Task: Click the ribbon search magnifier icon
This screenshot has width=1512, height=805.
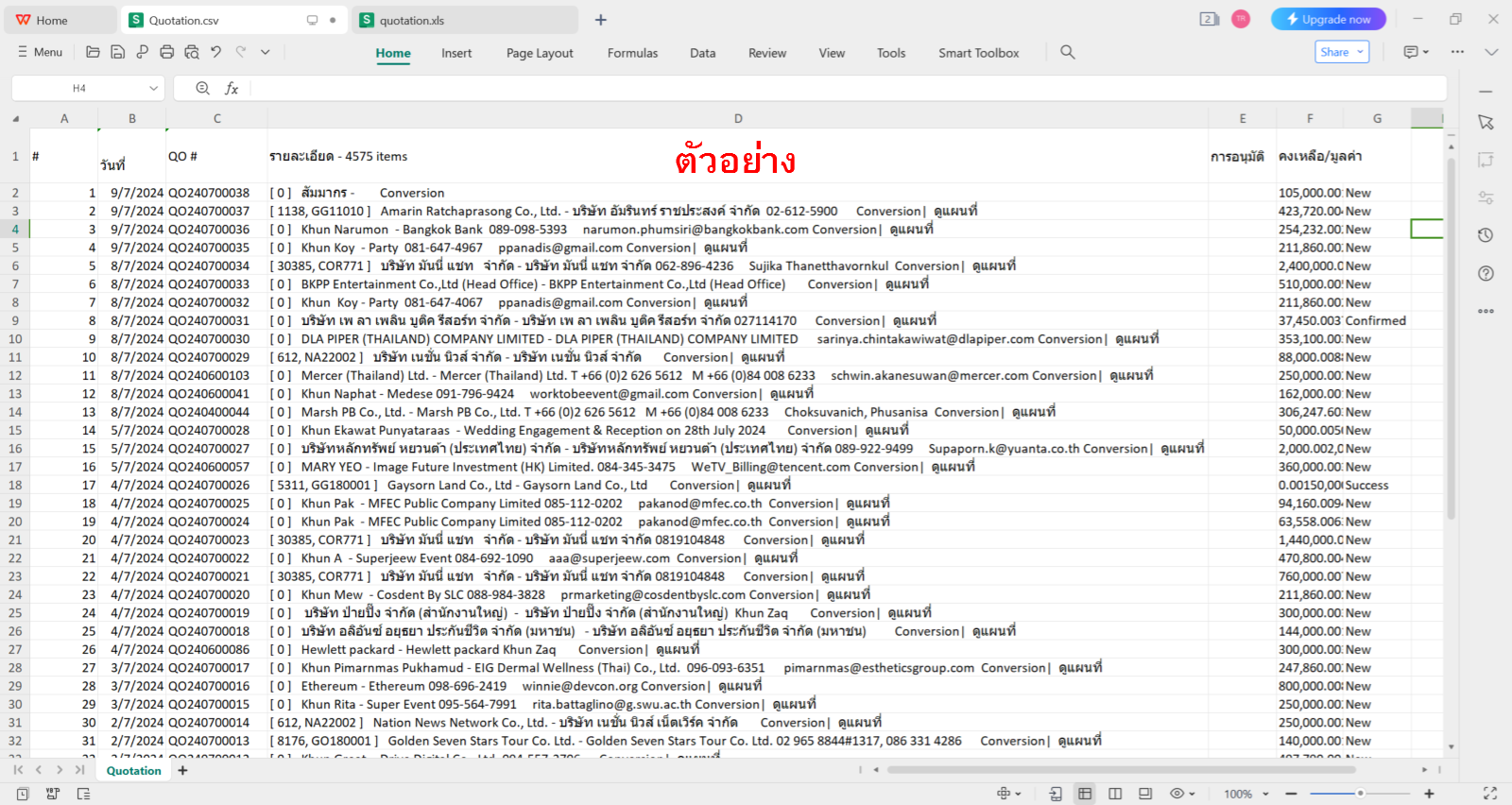Action: [x=1068, y=52]
